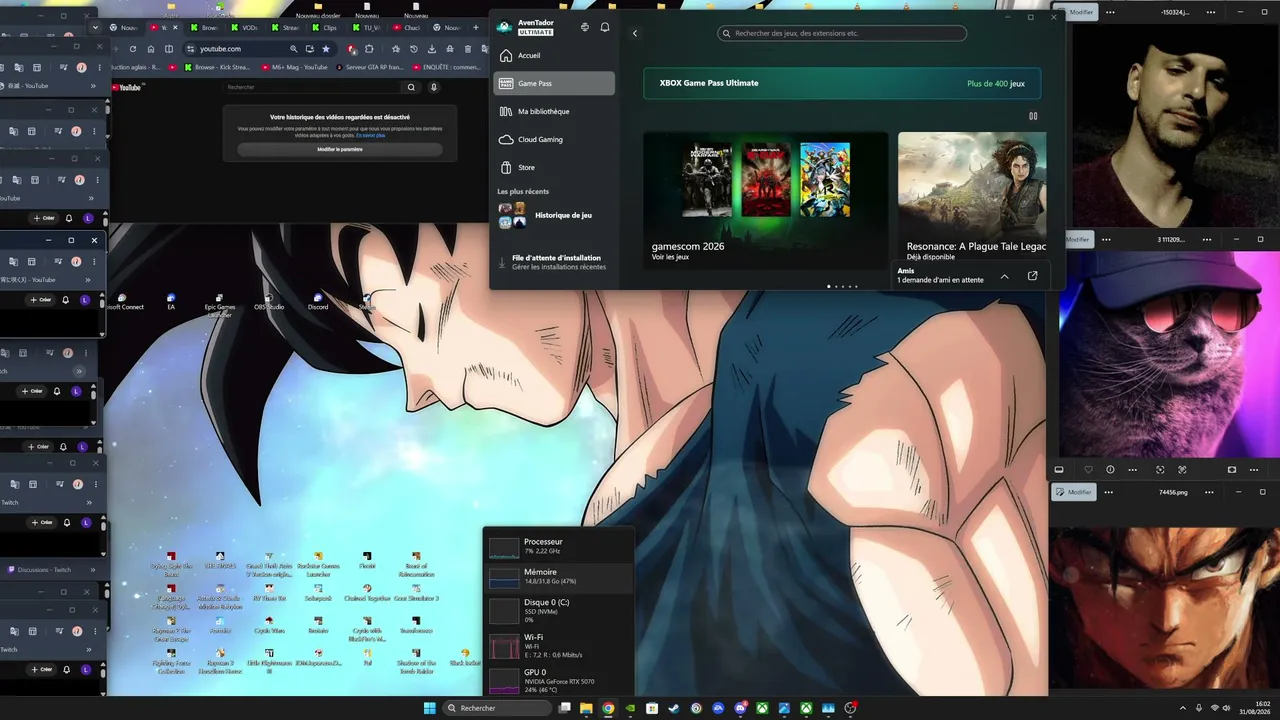Click the YouTube Rechercher search box
Screen dimensions: 1280x720
point(312,87)
